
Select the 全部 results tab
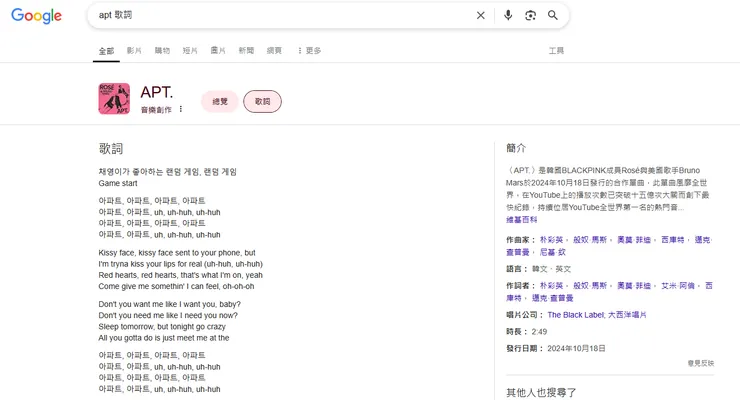(x=106, y=51)
